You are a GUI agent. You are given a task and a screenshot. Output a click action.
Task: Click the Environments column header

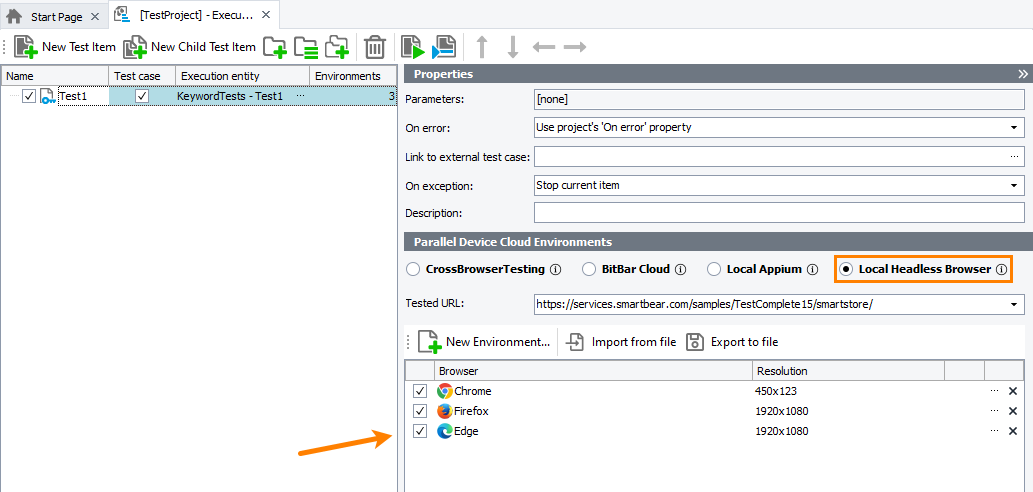[x=347, y=76]
